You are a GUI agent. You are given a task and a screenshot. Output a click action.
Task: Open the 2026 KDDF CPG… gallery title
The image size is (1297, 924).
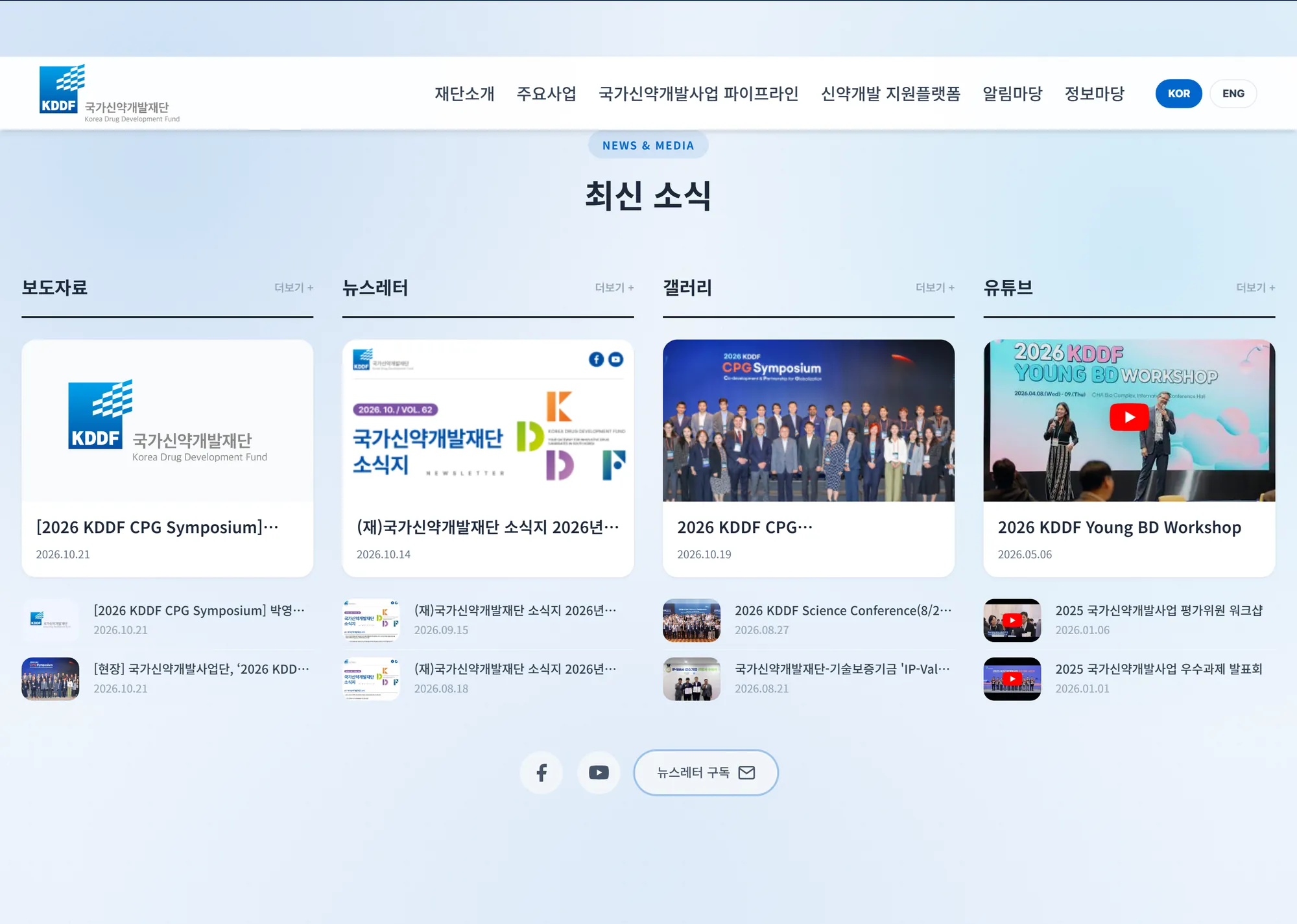(x=744, y=527)
